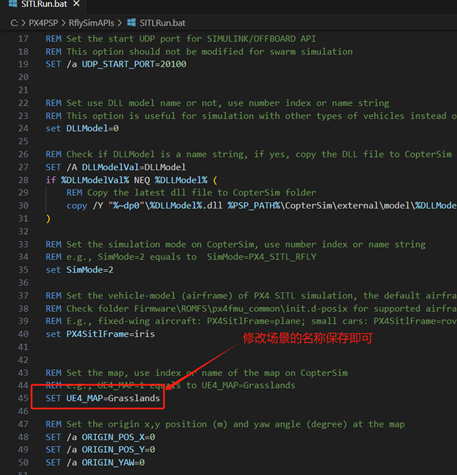
Task: Click 'REM Check folder Firmware\ROMFS' comment
Action: [x=251, y=309]
